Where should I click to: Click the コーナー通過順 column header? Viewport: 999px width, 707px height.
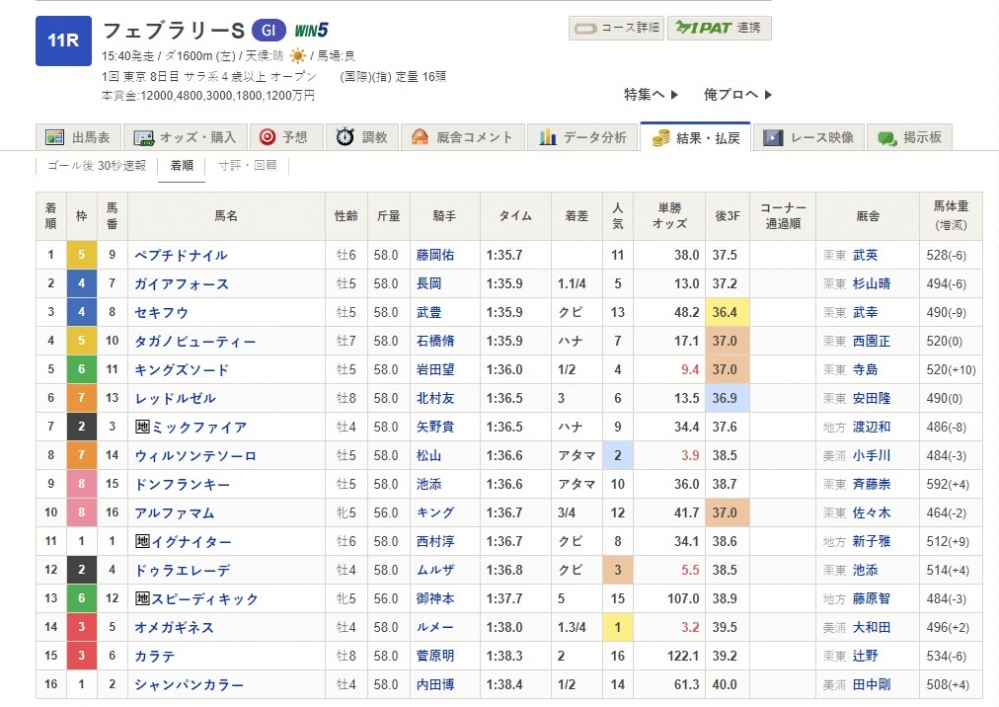point(783,216)
